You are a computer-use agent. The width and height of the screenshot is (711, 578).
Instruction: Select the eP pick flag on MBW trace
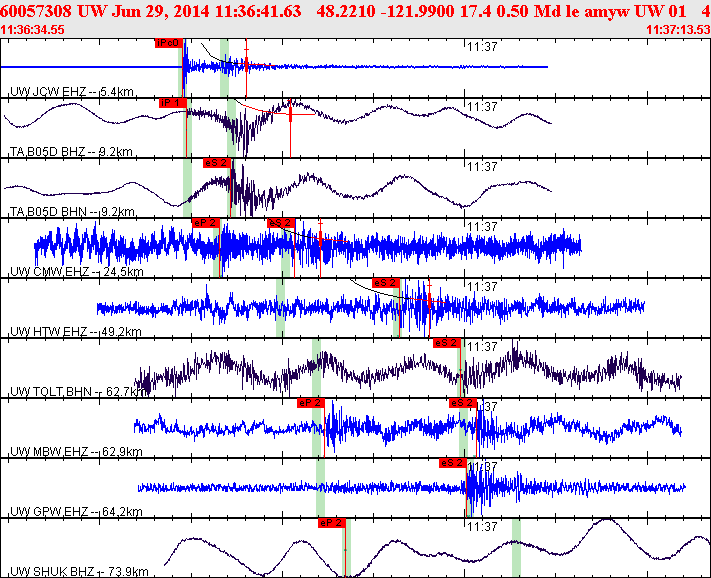tap(311, 402)
